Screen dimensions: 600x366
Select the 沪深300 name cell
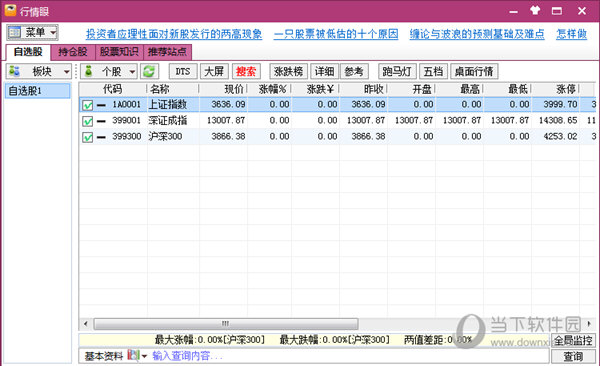tap(165, 137)
